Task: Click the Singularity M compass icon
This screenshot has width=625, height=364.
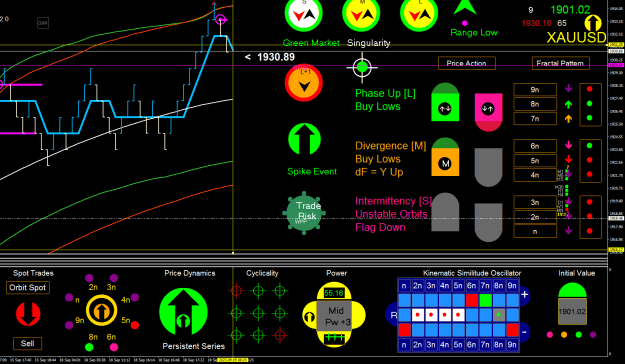Action: 361,14
